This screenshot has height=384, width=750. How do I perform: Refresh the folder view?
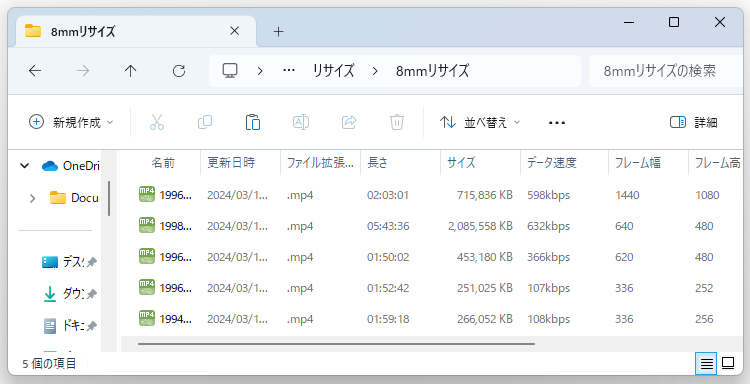point(179,71)
